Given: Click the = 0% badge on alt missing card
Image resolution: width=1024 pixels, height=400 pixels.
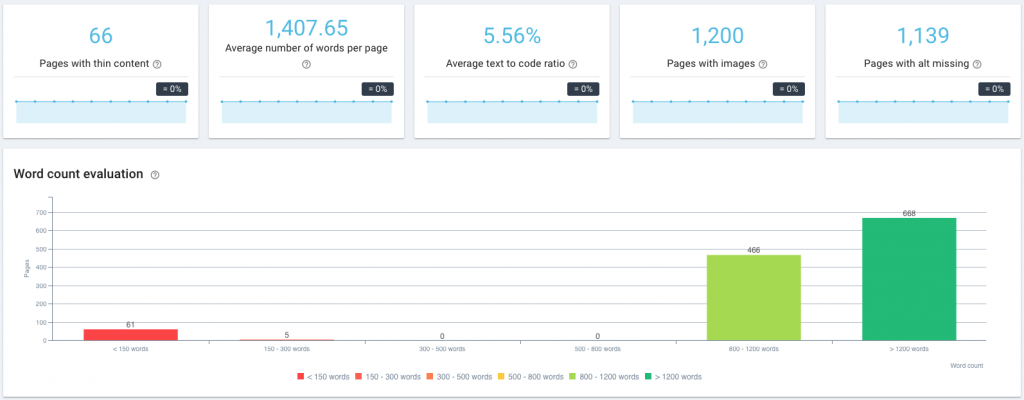Looking at the screenshot, I should [994, 89].
